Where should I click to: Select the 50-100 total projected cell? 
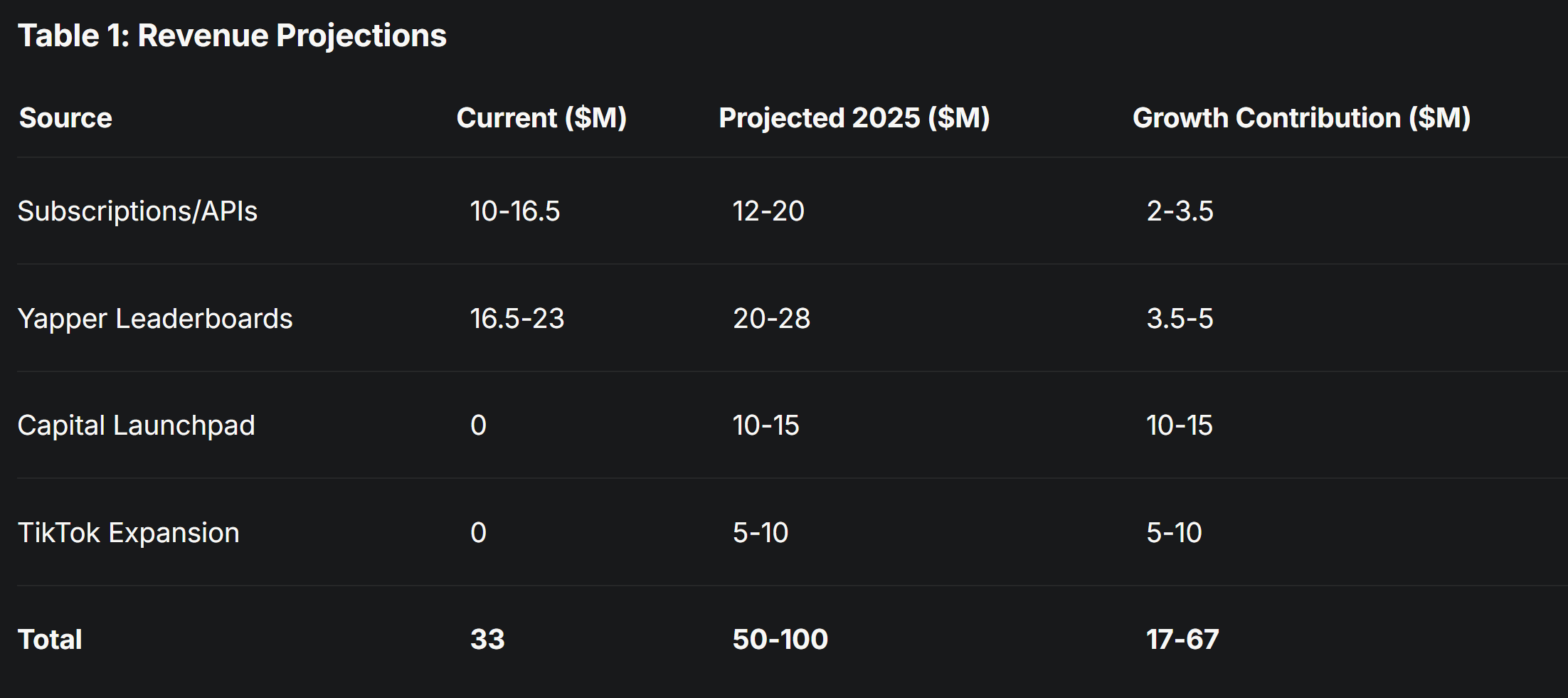click(780, 640)
